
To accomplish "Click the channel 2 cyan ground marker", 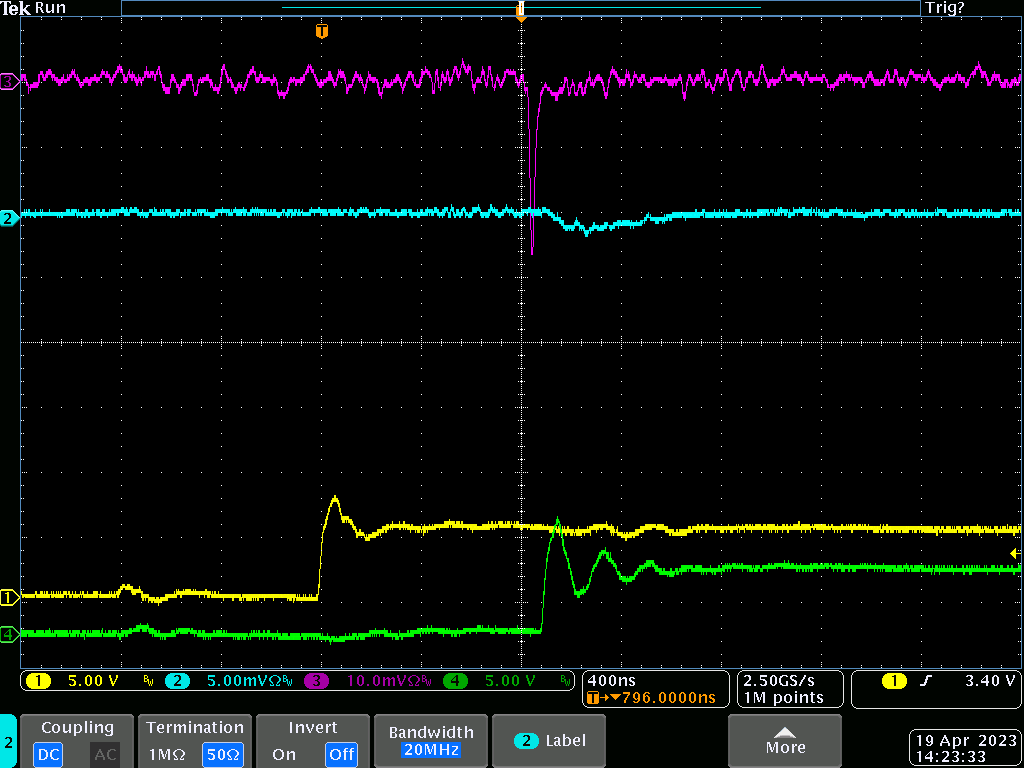I will tap(9, 218).
